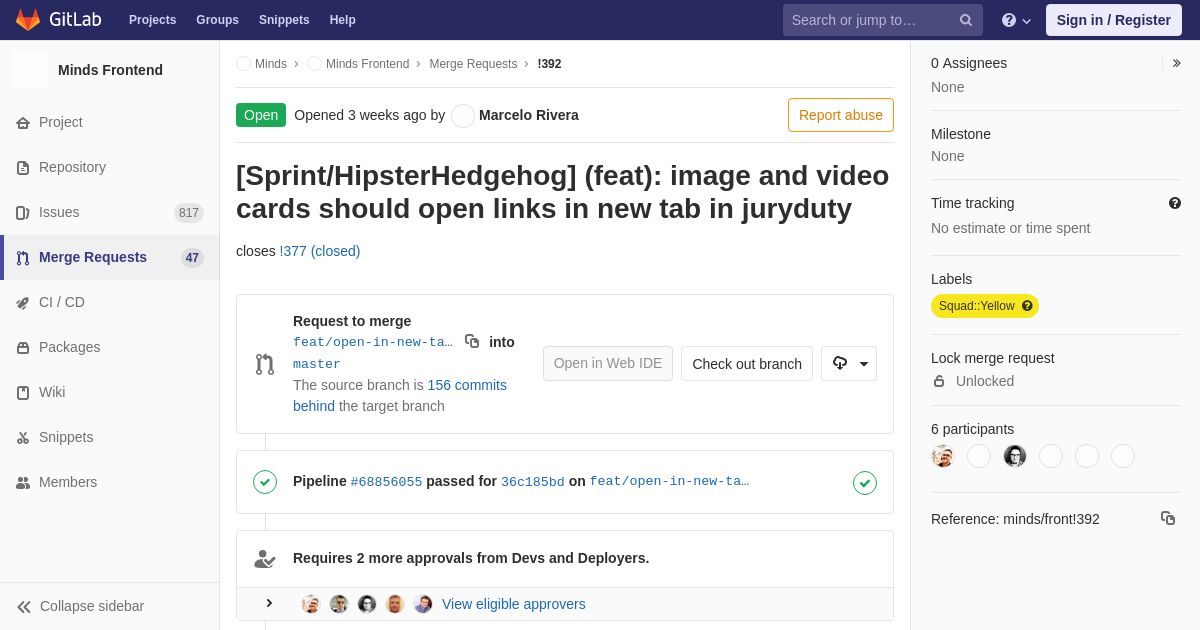Click Sign in / Register button

coord(1114,20)
